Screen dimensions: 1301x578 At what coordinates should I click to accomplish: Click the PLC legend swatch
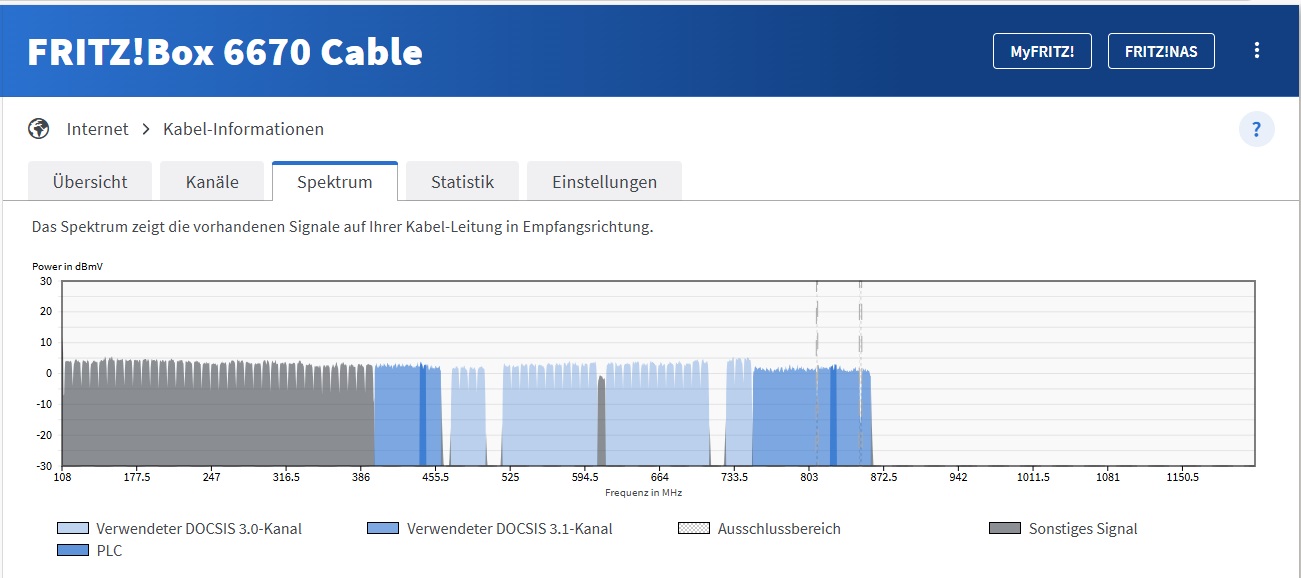click(x=73, y=550)
